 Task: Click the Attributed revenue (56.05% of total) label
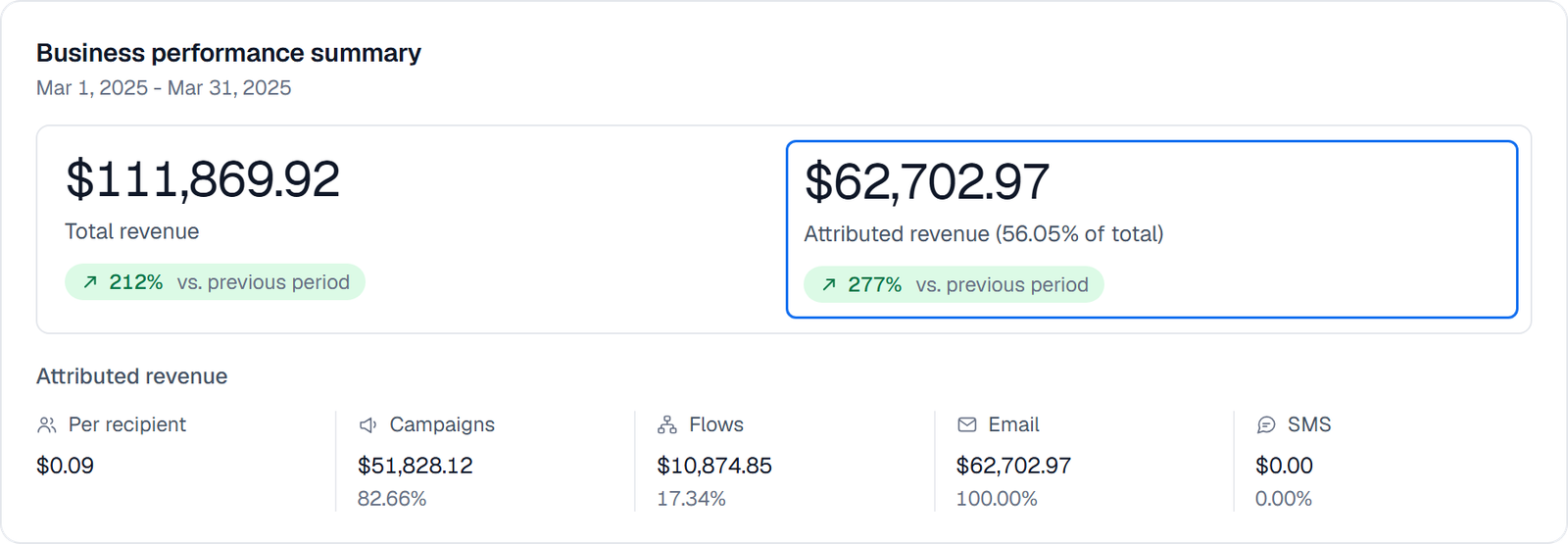coord(984,234)
